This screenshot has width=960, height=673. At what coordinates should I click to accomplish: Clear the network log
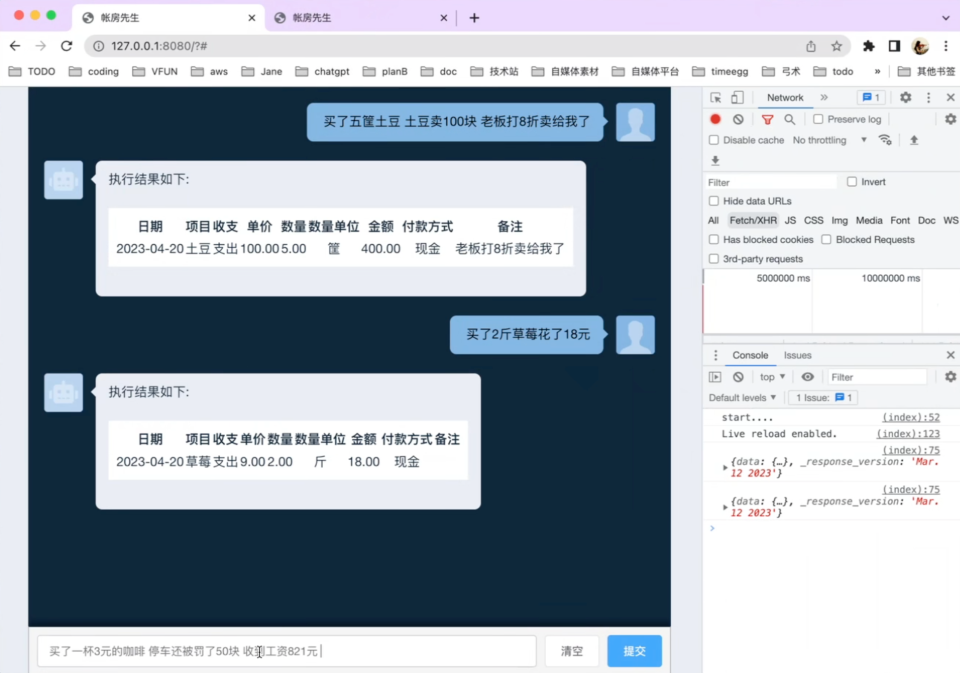pos(738,119)
